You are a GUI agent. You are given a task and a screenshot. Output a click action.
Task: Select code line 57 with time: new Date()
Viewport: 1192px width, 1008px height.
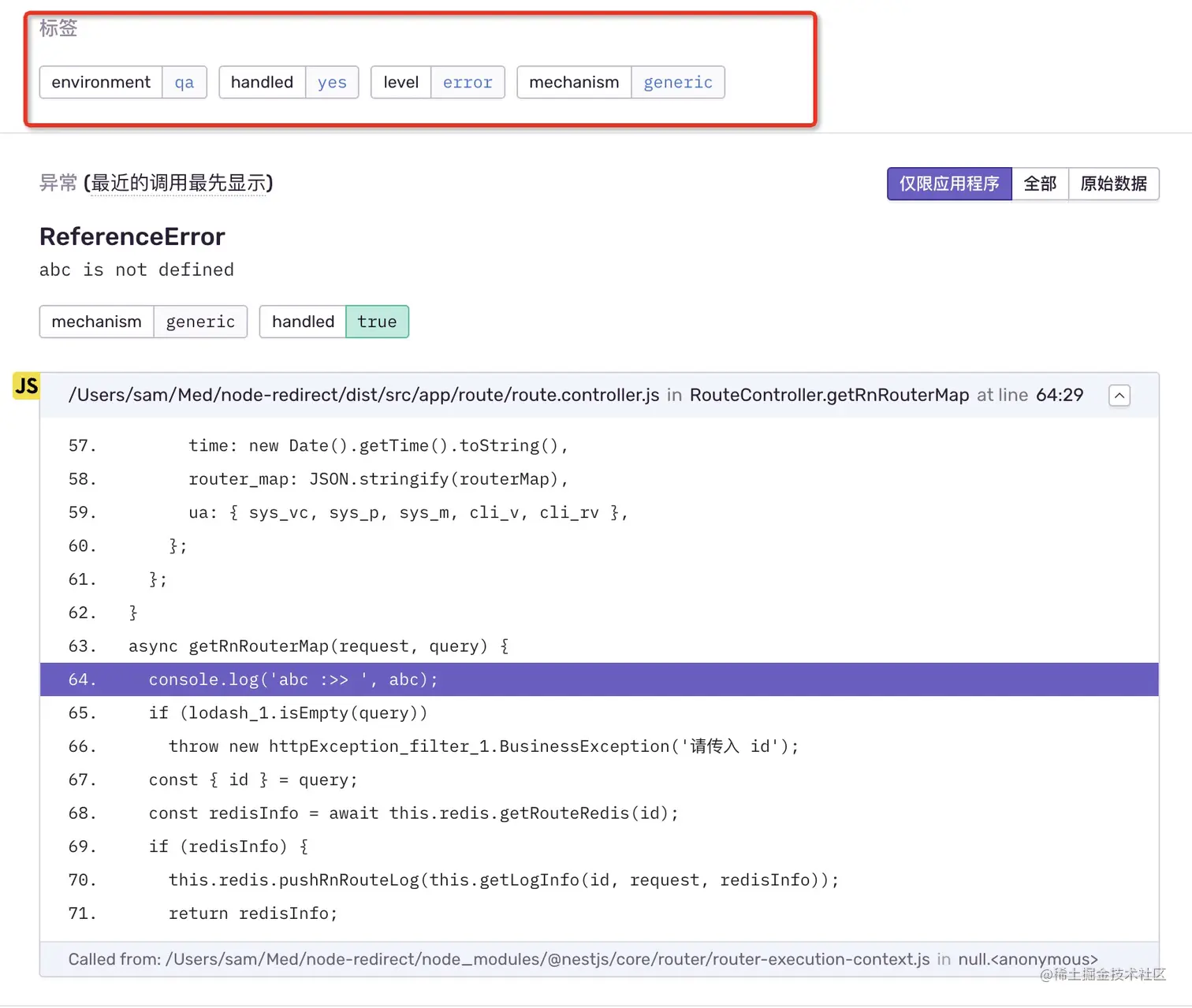(x=599, y=445)
